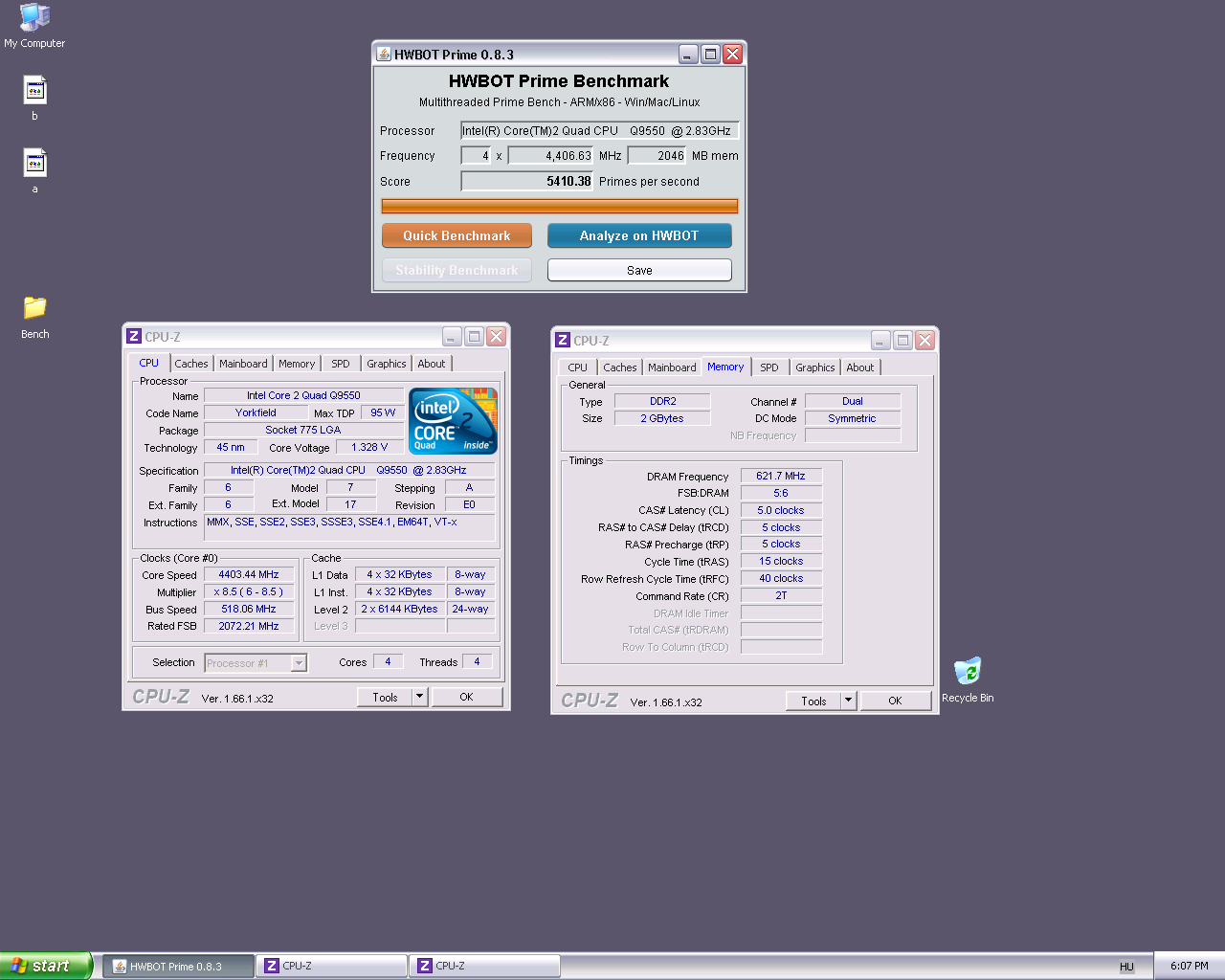Click the Core Speed value 4403.44 MHz

click(x=249, y=575)
